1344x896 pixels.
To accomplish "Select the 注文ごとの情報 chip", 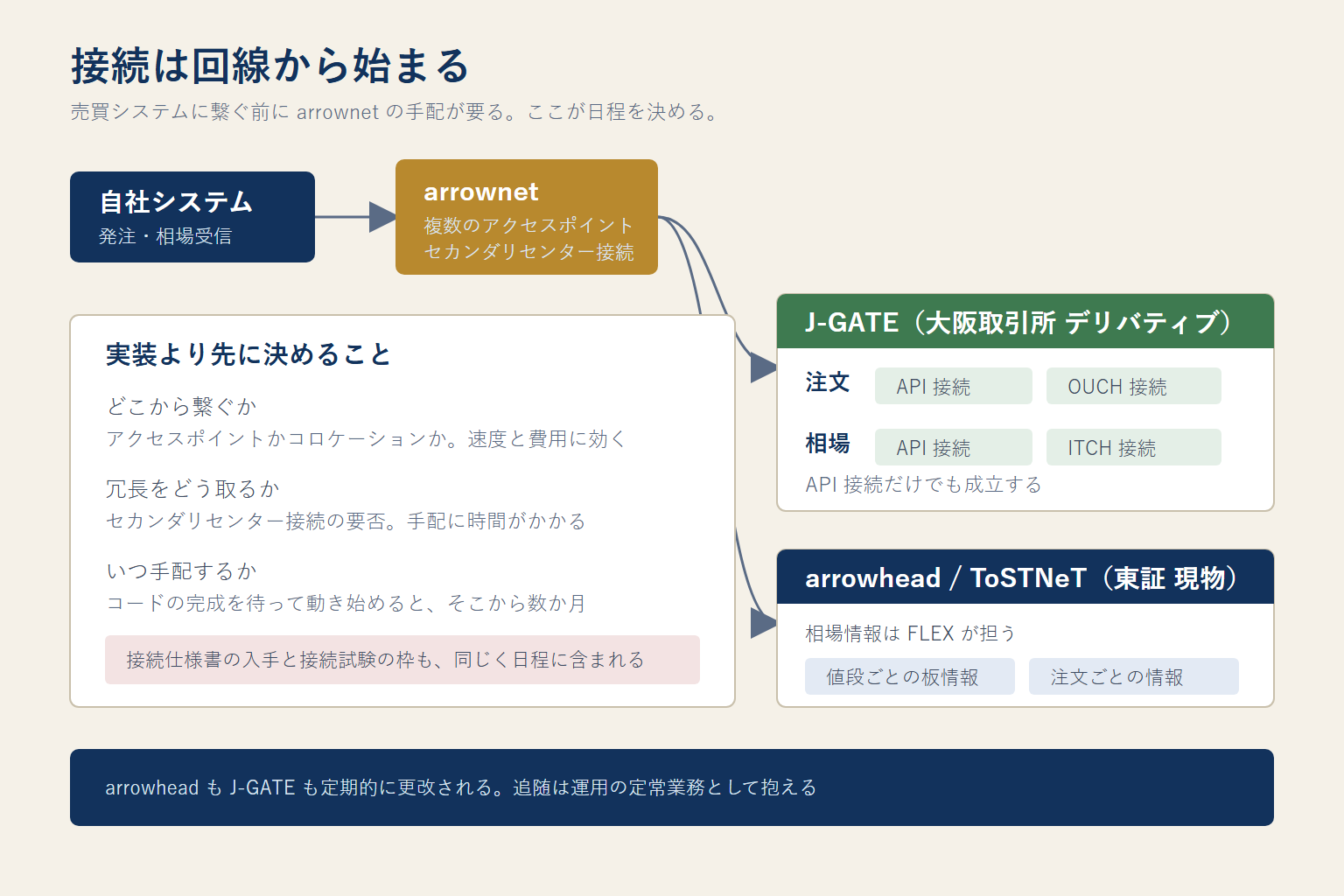I will [1134, 676].
